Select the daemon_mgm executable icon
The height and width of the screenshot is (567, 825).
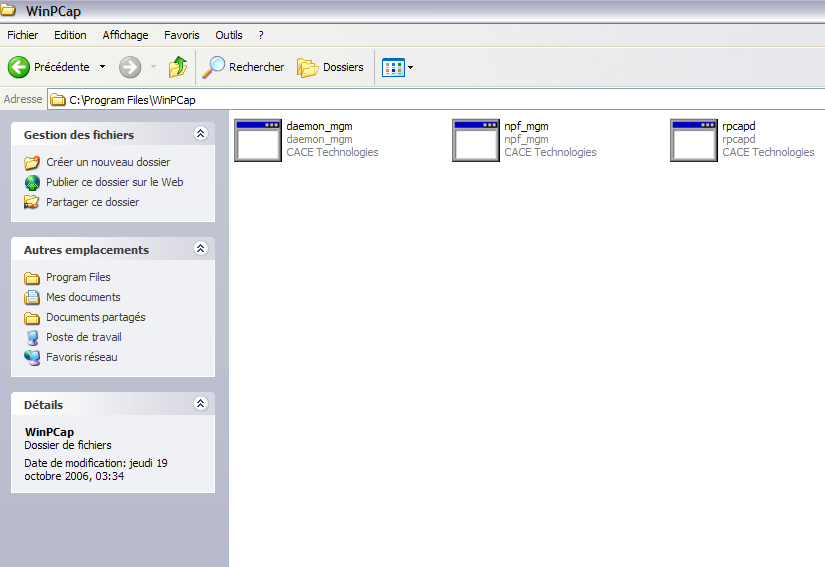pyautogui.click(x=258, y=140)
